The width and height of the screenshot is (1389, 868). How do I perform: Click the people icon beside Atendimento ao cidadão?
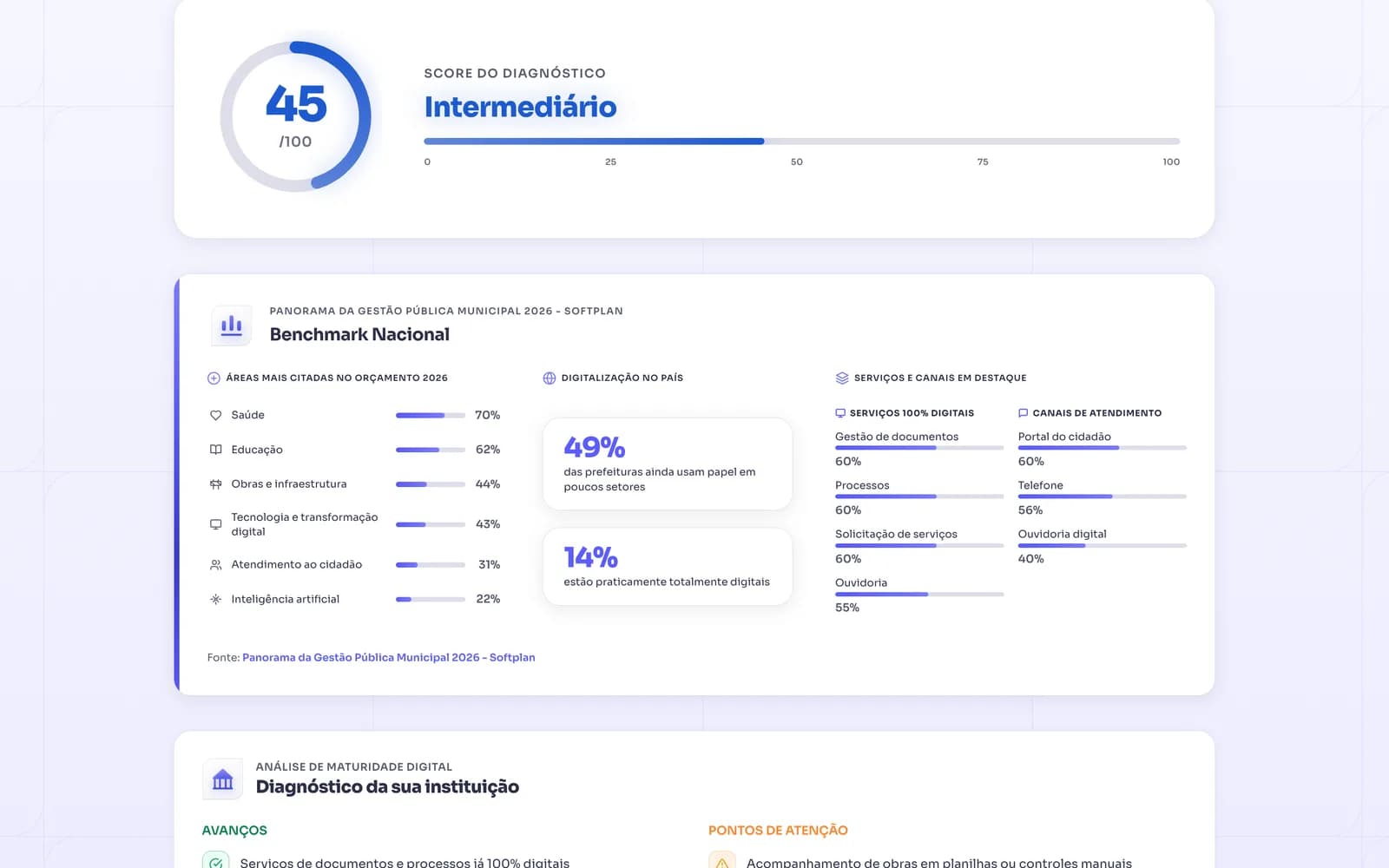tap(215, 565)
